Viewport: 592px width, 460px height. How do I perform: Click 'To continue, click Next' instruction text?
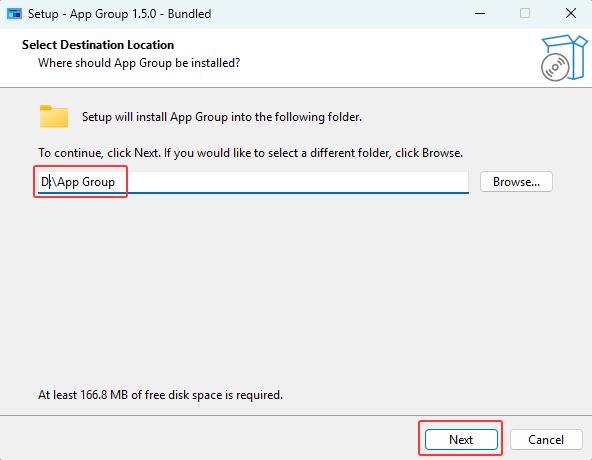click(250, 153)
